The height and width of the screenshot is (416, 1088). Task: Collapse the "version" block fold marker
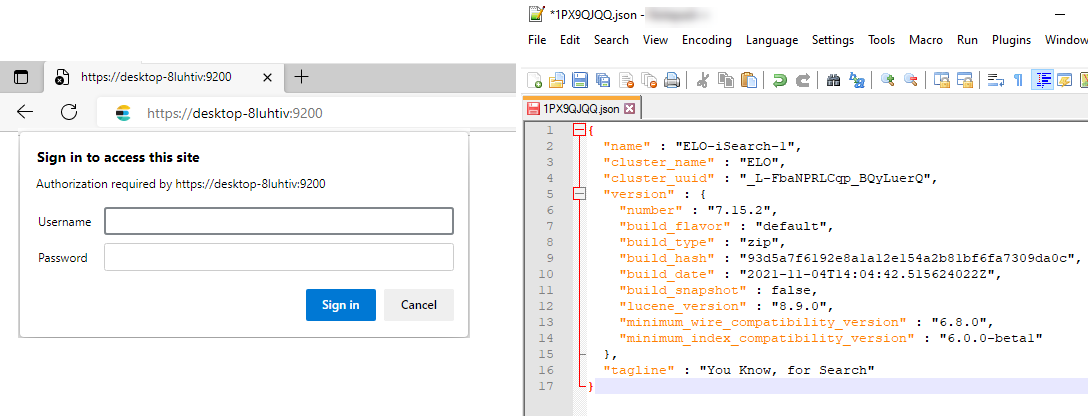(579, 194)
